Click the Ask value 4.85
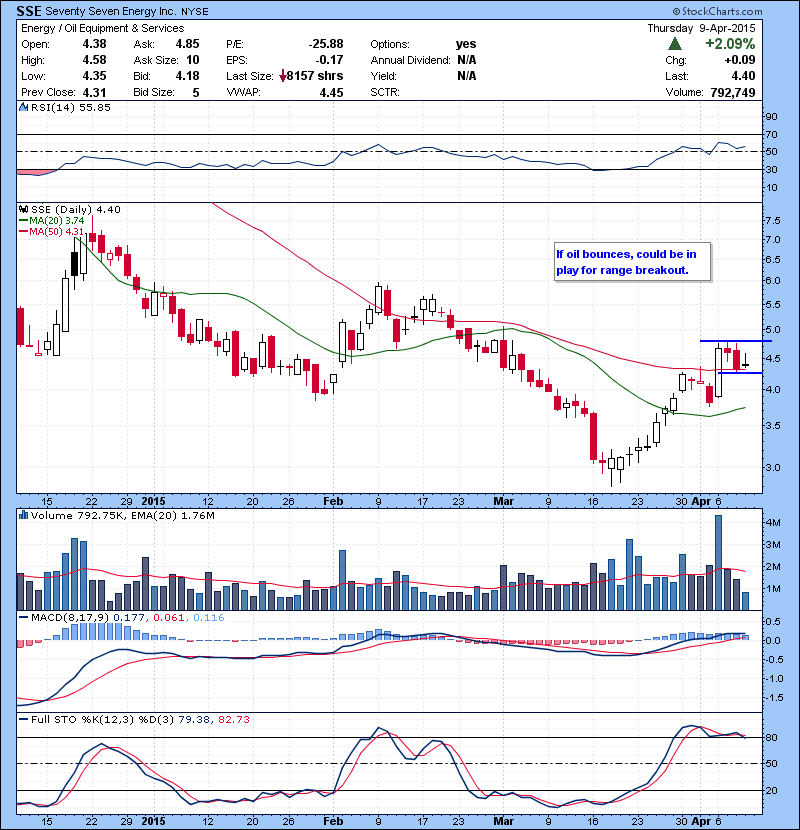Image resolution: width=800 pixels, height=830 pixels. click(187, 44)
